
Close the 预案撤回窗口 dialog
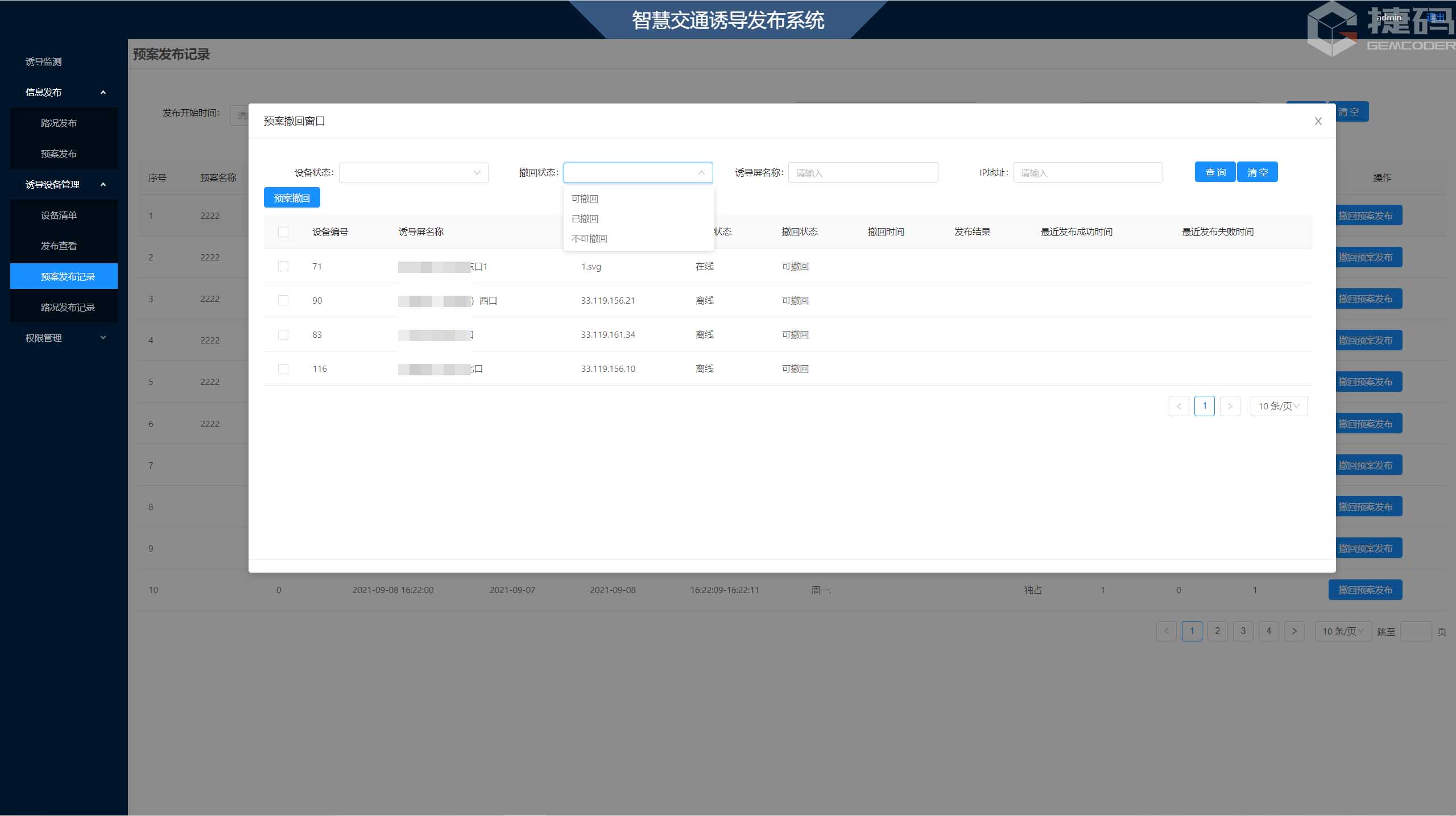(1318, 121)
